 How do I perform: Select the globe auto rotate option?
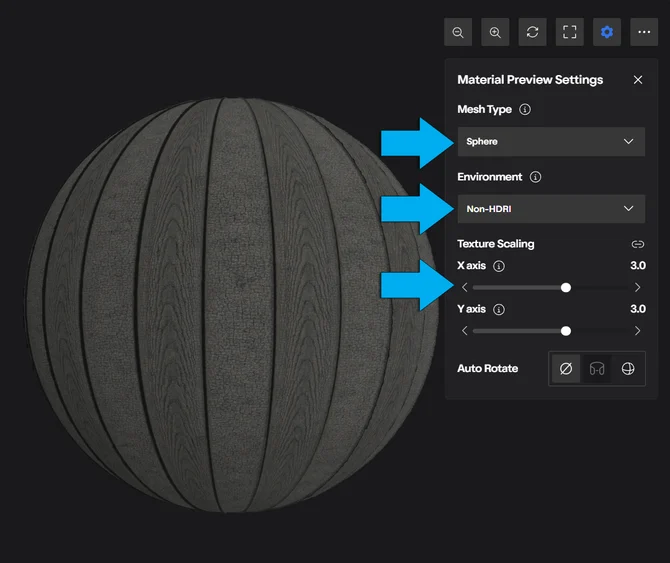pos(628,369)
